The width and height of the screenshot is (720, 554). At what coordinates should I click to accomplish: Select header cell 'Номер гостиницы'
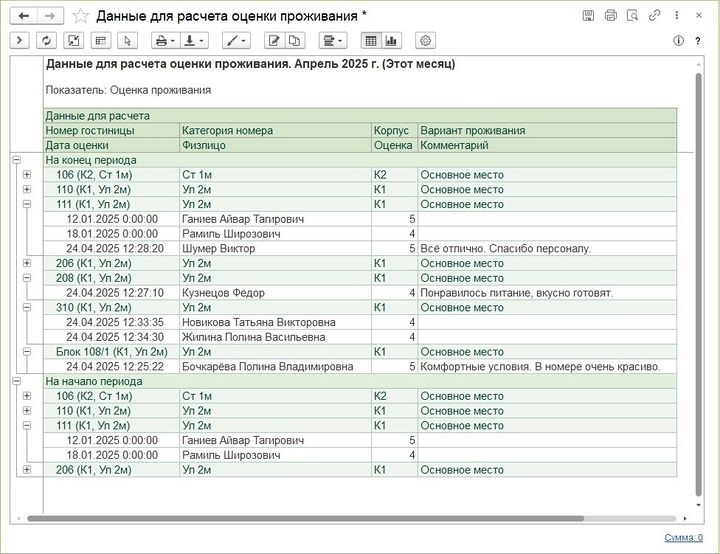[x=112, y=130]
